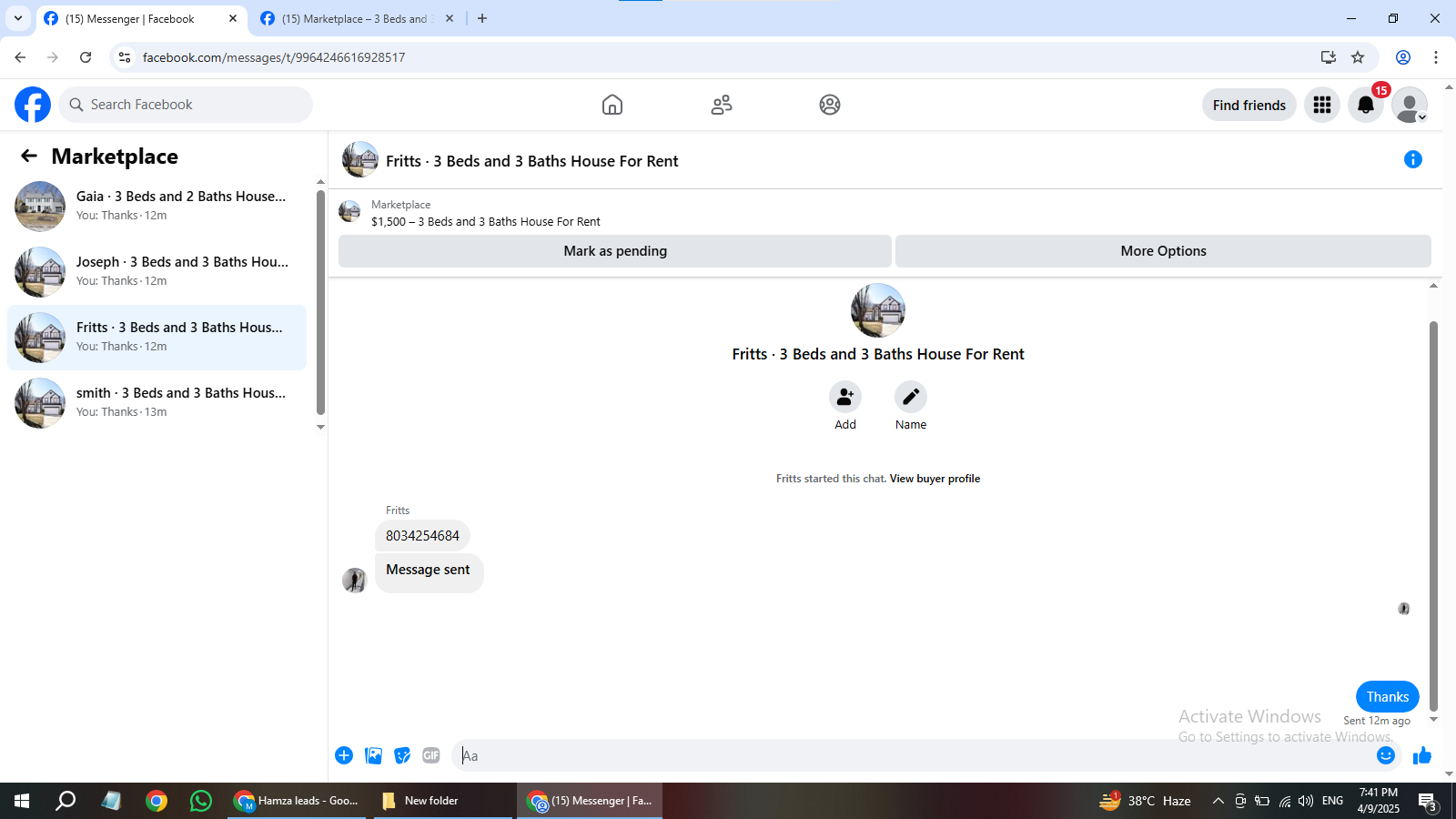The image size is (1456, 819).
Task: Click the Mark as pending button
Action: point(615,251)
